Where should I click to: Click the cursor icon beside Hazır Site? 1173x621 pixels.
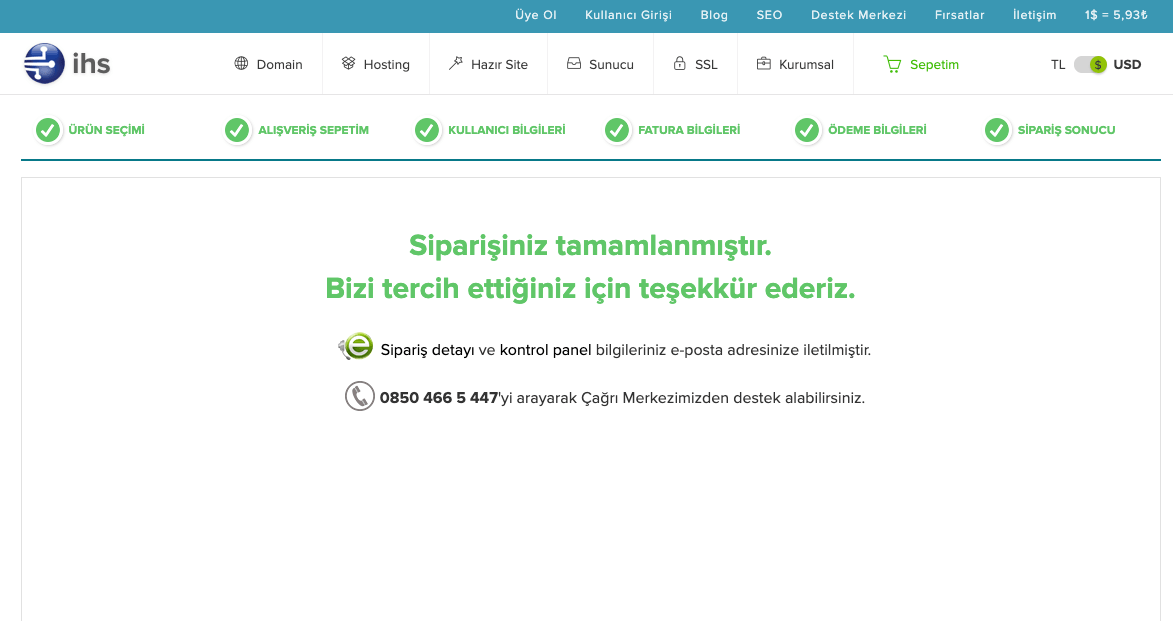[457, 63]
